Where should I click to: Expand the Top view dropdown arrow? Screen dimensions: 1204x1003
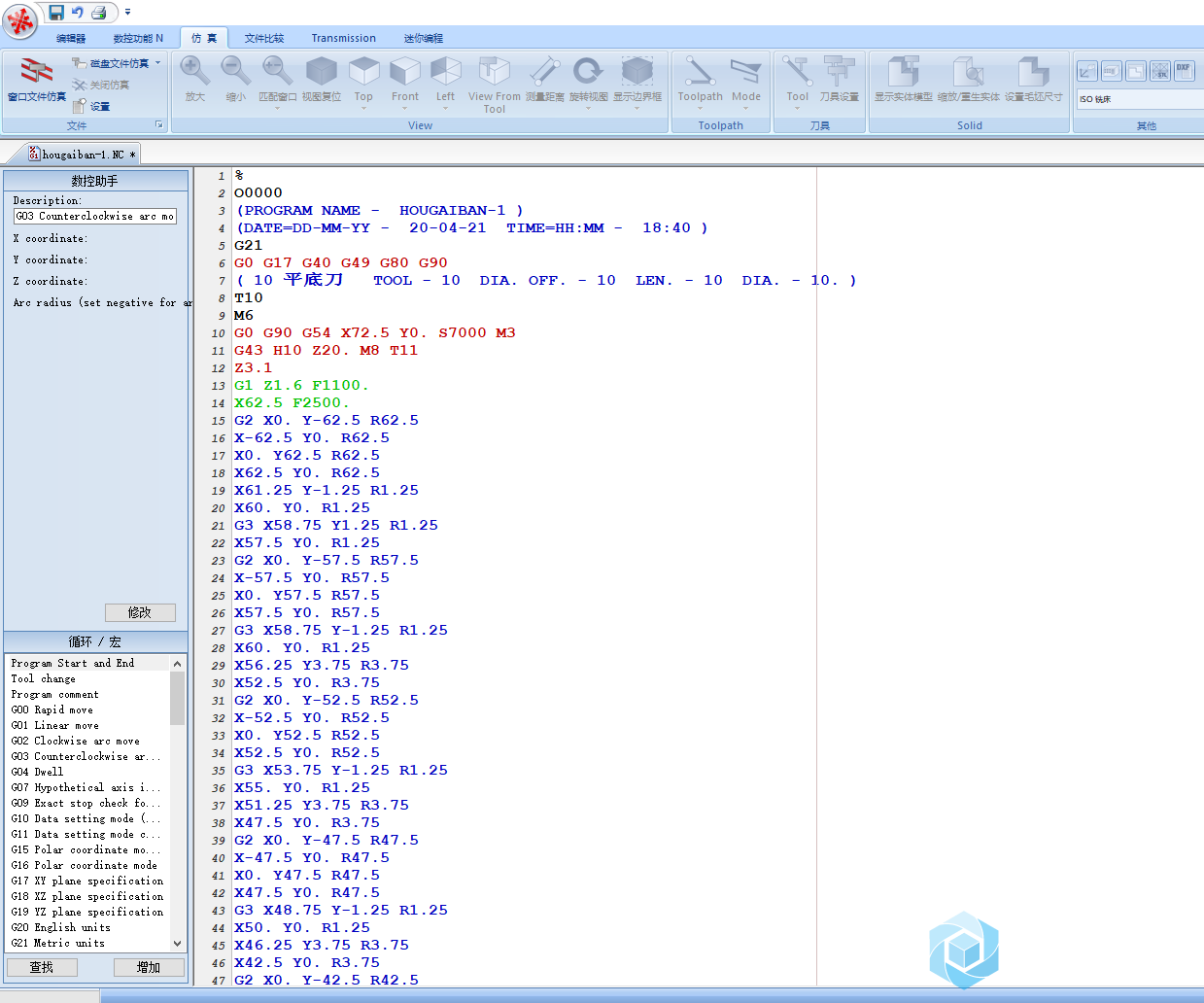click(363, 108)
